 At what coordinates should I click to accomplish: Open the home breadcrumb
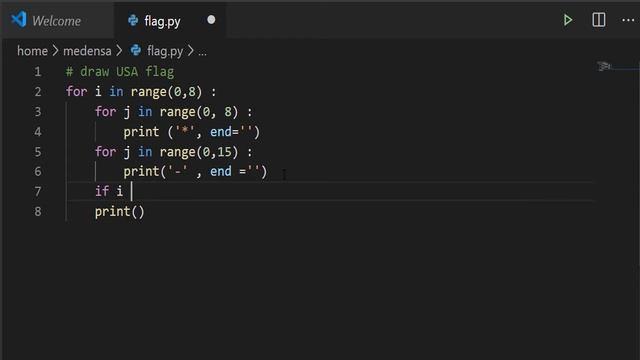click(32, 51)
